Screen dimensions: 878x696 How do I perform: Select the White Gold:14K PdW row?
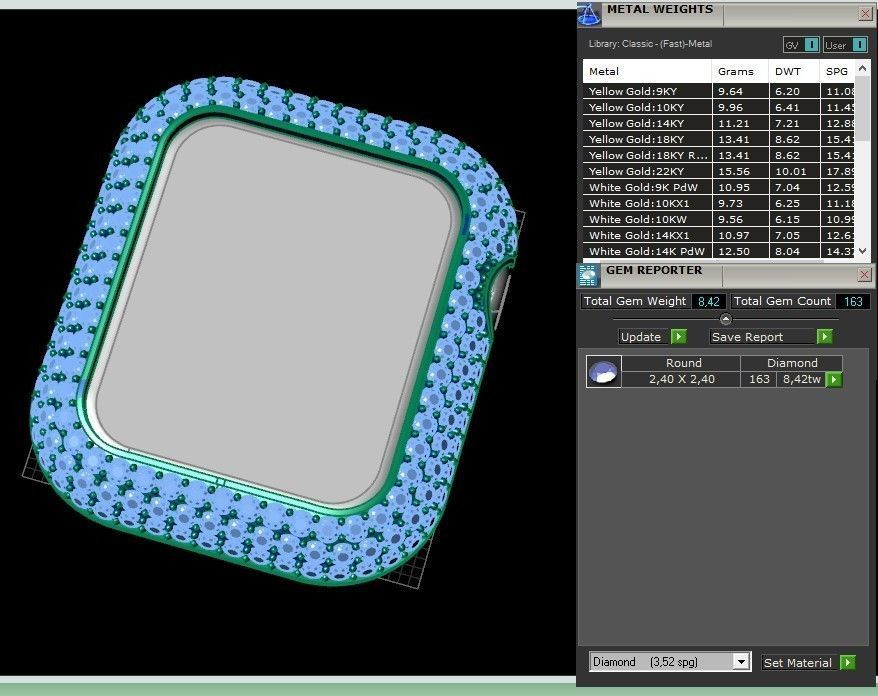pos(718,251)
